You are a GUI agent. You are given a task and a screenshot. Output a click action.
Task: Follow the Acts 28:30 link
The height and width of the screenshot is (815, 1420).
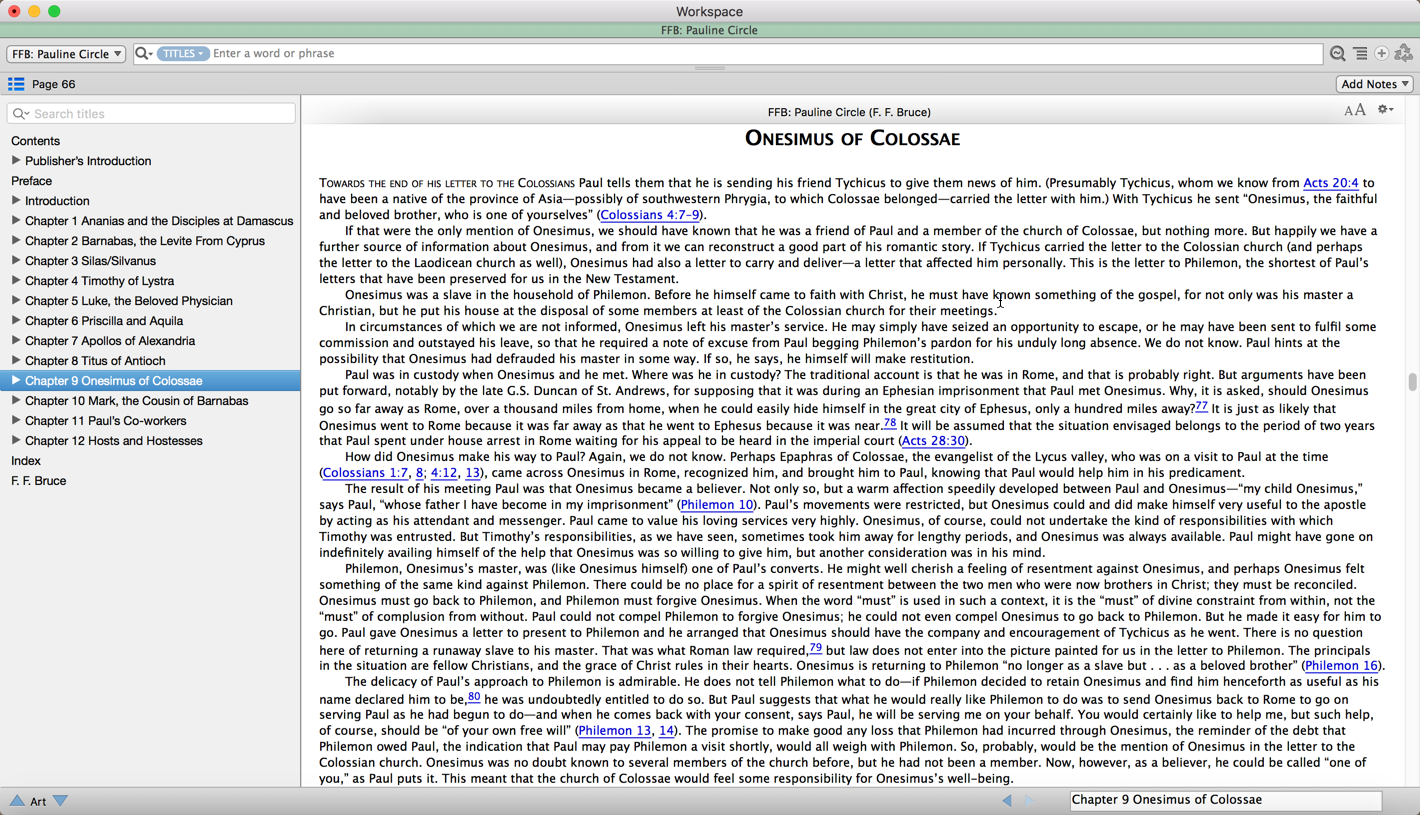point(934,441)
